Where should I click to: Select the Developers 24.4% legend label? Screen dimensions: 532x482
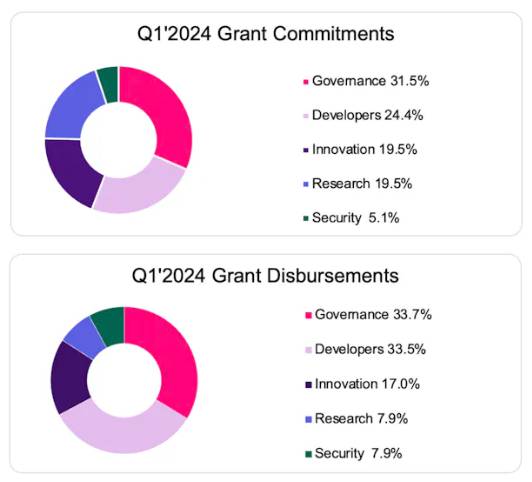pos(367,115)
